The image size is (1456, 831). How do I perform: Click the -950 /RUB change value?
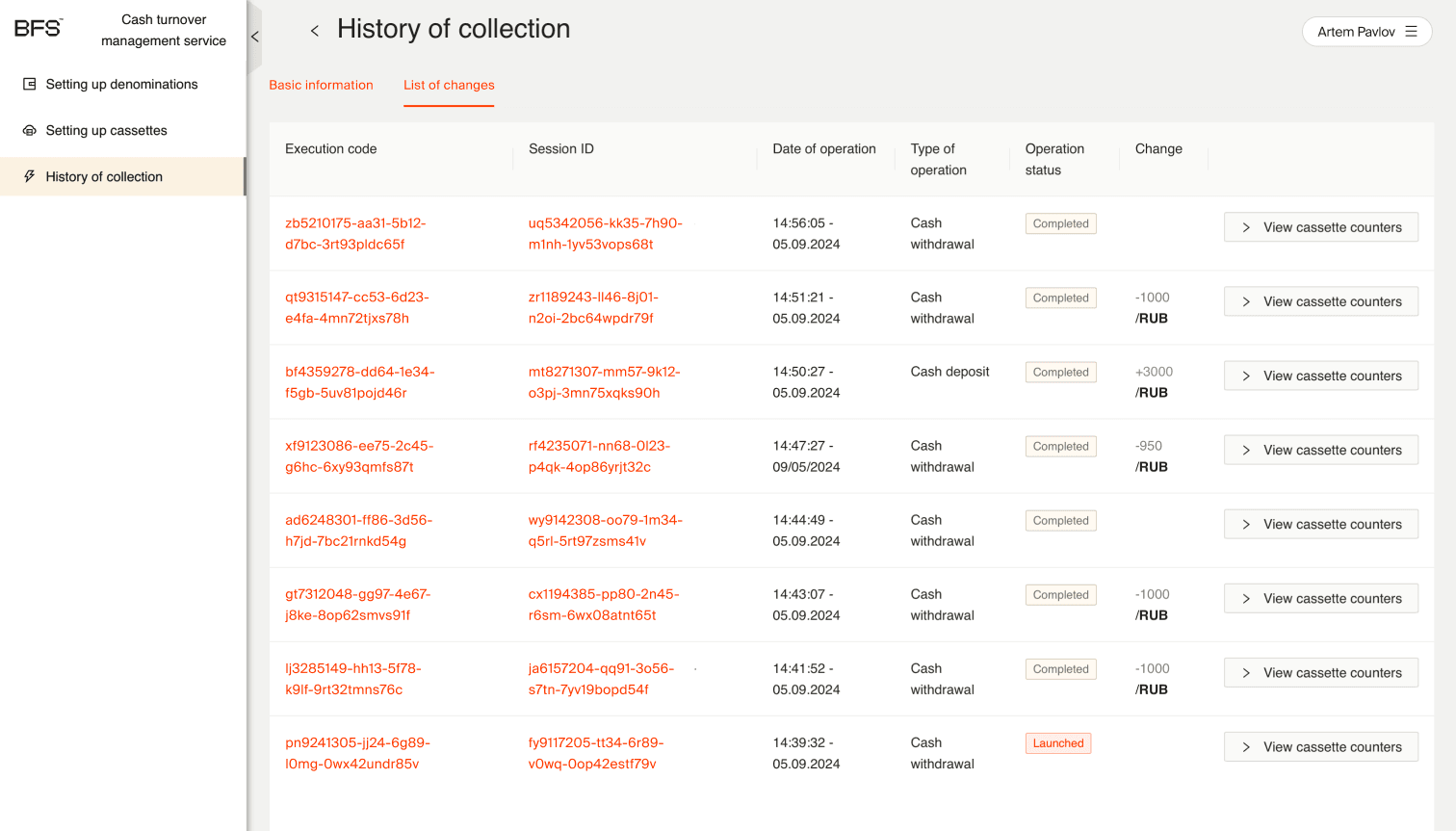(x=1152, y=456)
